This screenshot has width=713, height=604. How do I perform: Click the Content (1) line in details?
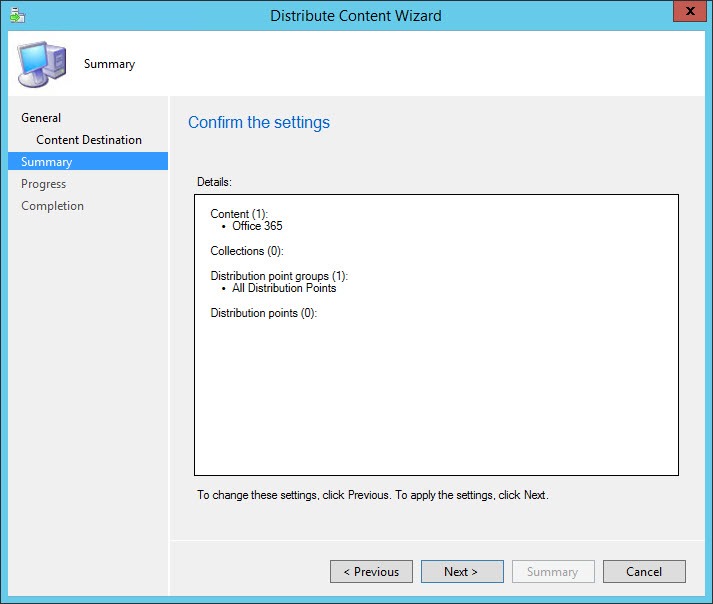(x=240, y=214)
